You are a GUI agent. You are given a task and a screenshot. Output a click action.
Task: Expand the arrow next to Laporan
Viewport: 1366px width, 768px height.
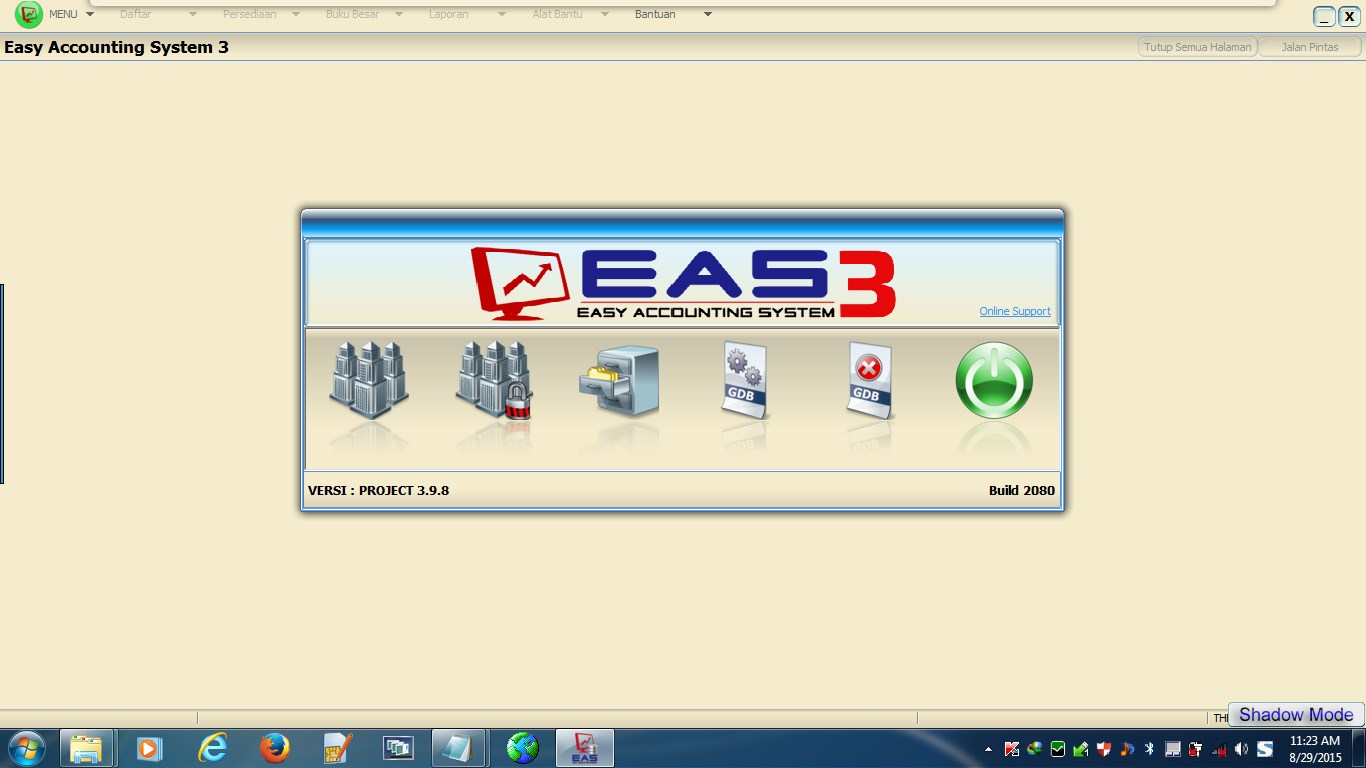tap(502, 14)
